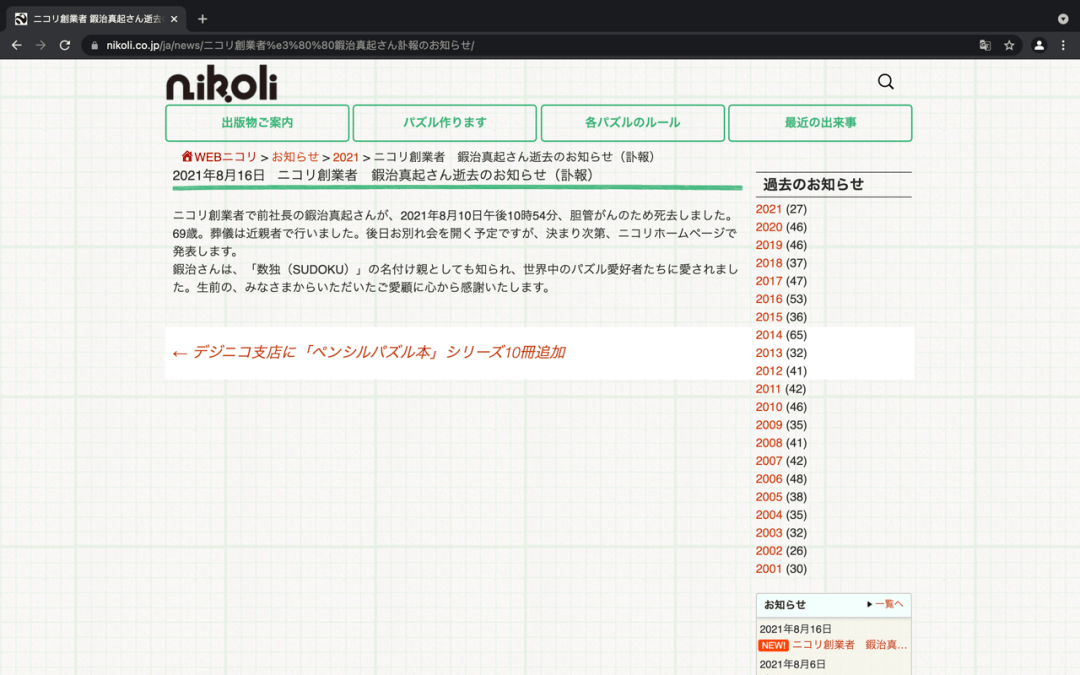Open the previous post about ペンシルパズル本
This screenshot has height=675, width=1080.
click(368, 352)
